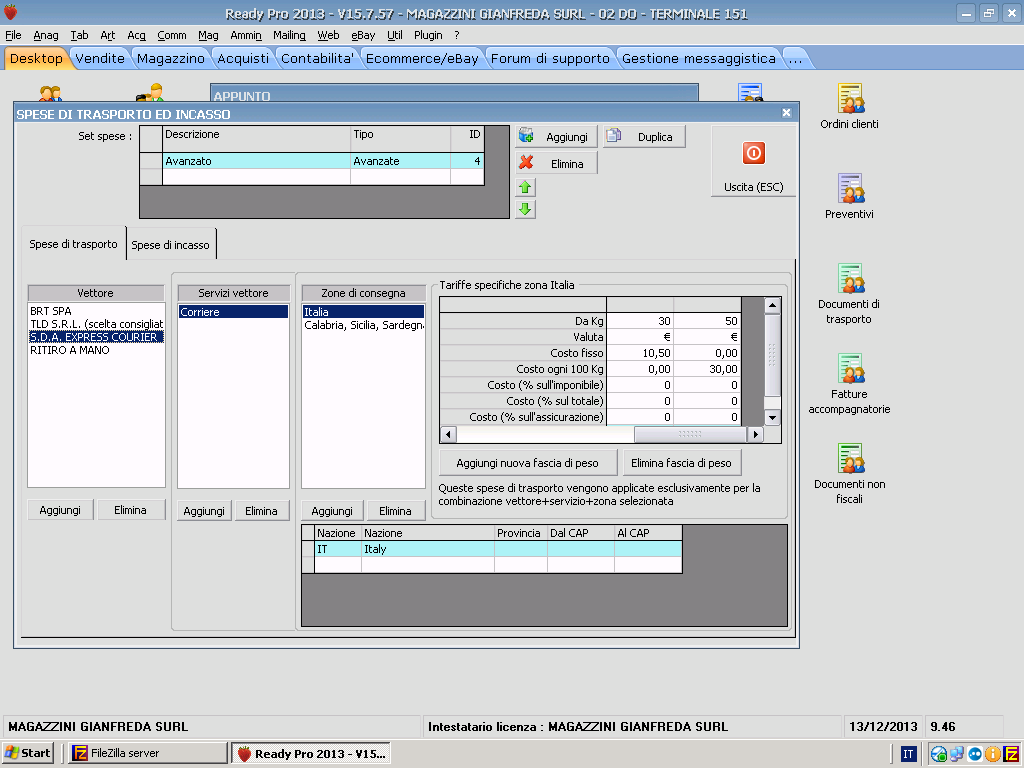Switch to the Spese di incasso tab
The height and width of the screenshot is (768, 1024).
coord(170,245)
